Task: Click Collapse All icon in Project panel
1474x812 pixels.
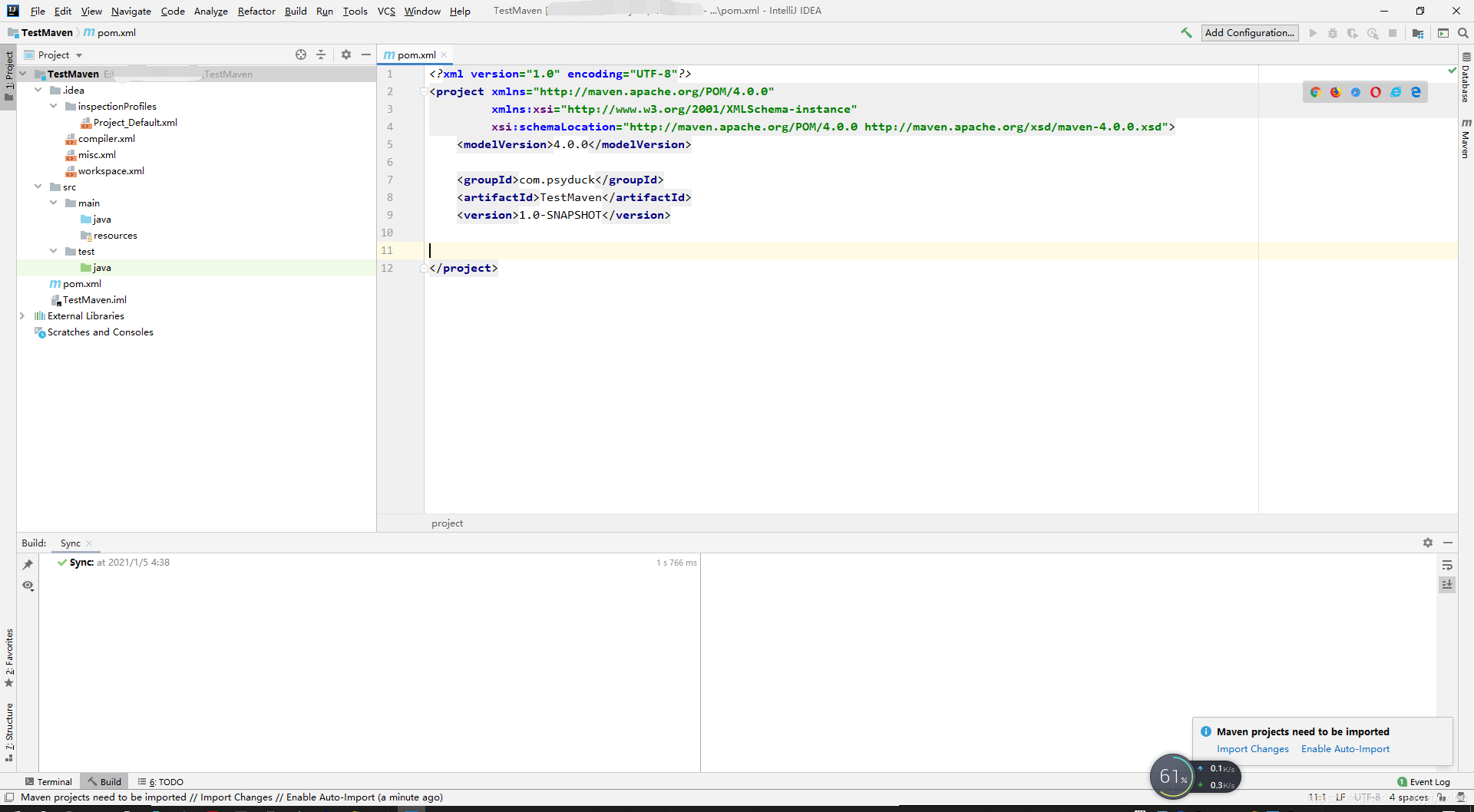Action: click(321, 54)
